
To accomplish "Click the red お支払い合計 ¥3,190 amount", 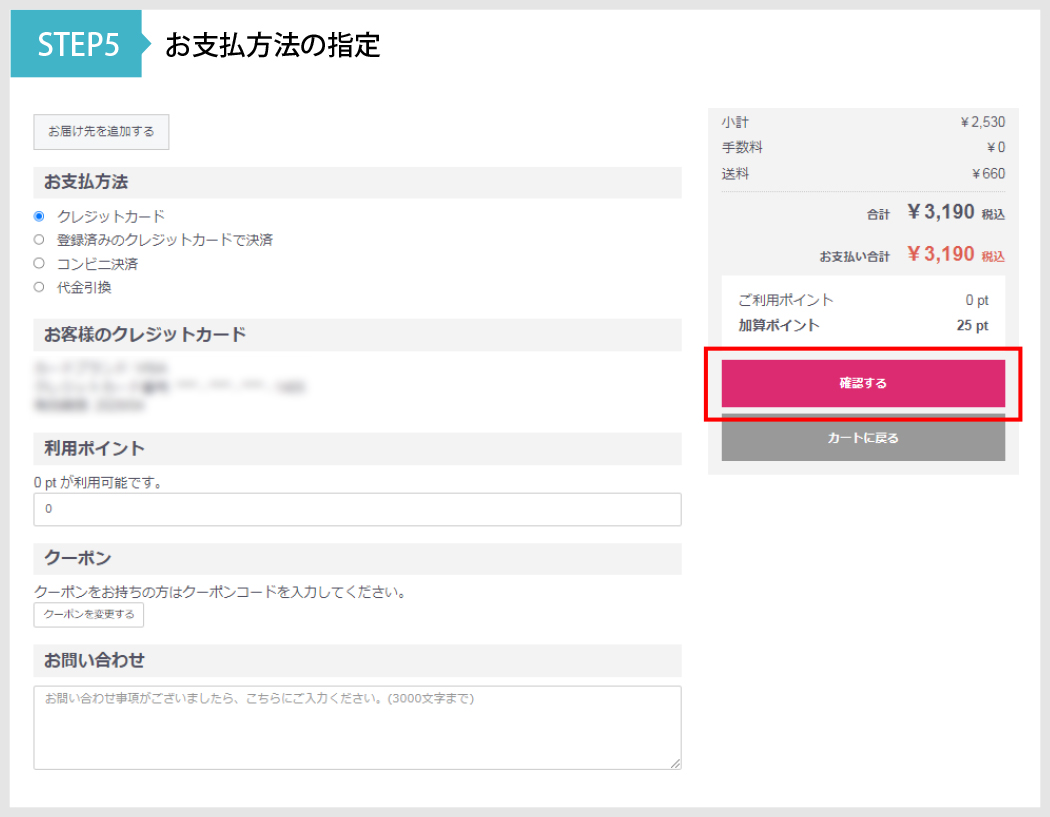I will pos(940,254).
